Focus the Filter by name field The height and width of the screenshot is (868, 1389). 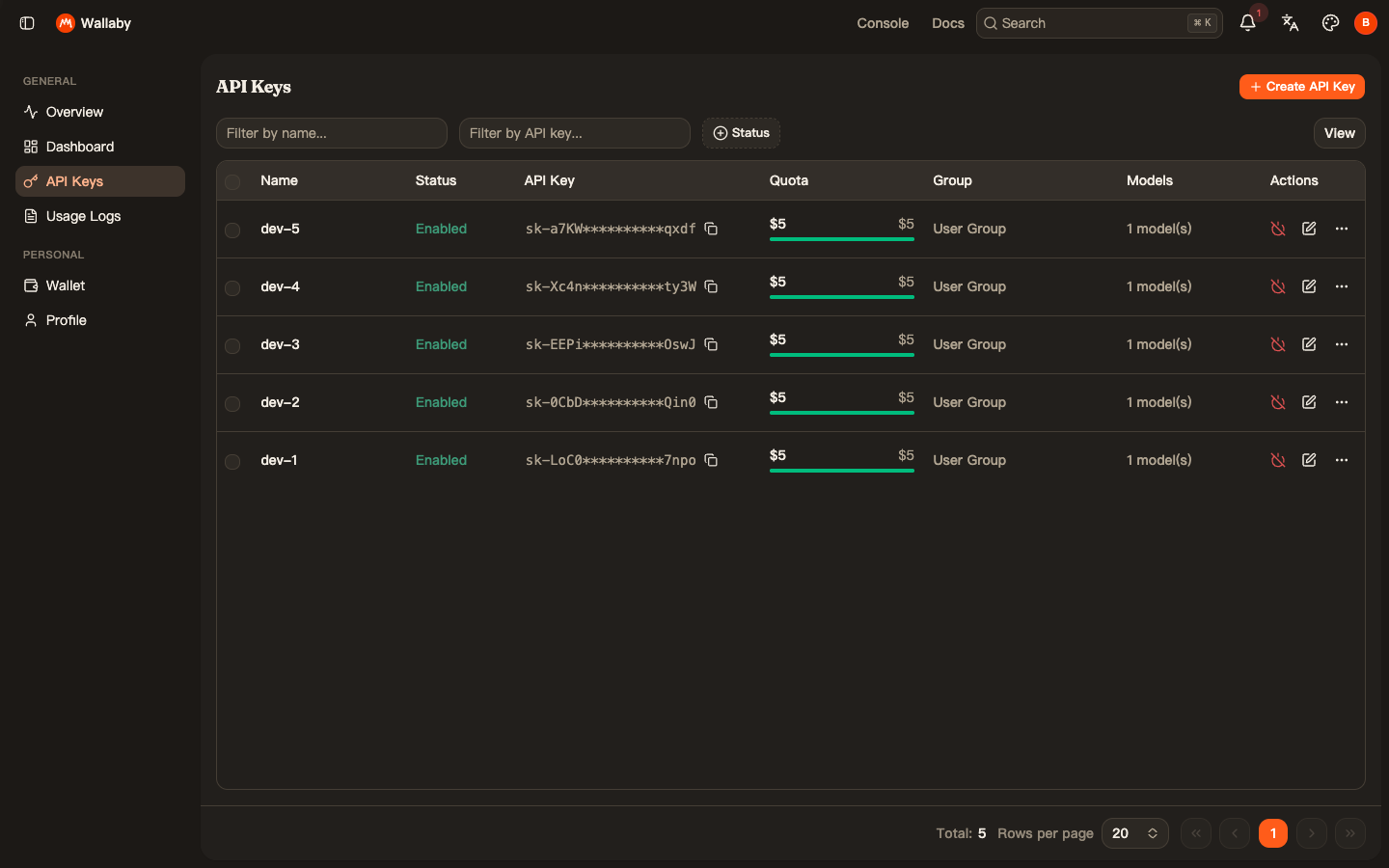tap(332, 133)
